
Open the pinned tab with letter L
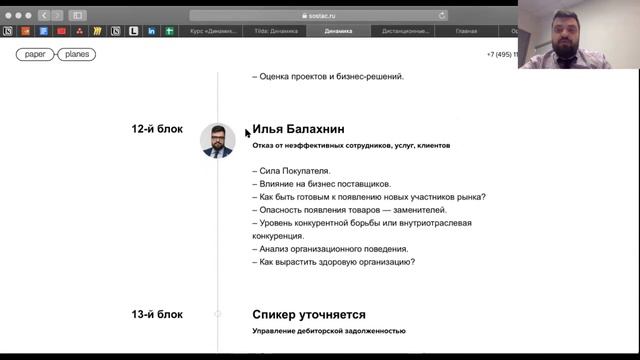133,31
